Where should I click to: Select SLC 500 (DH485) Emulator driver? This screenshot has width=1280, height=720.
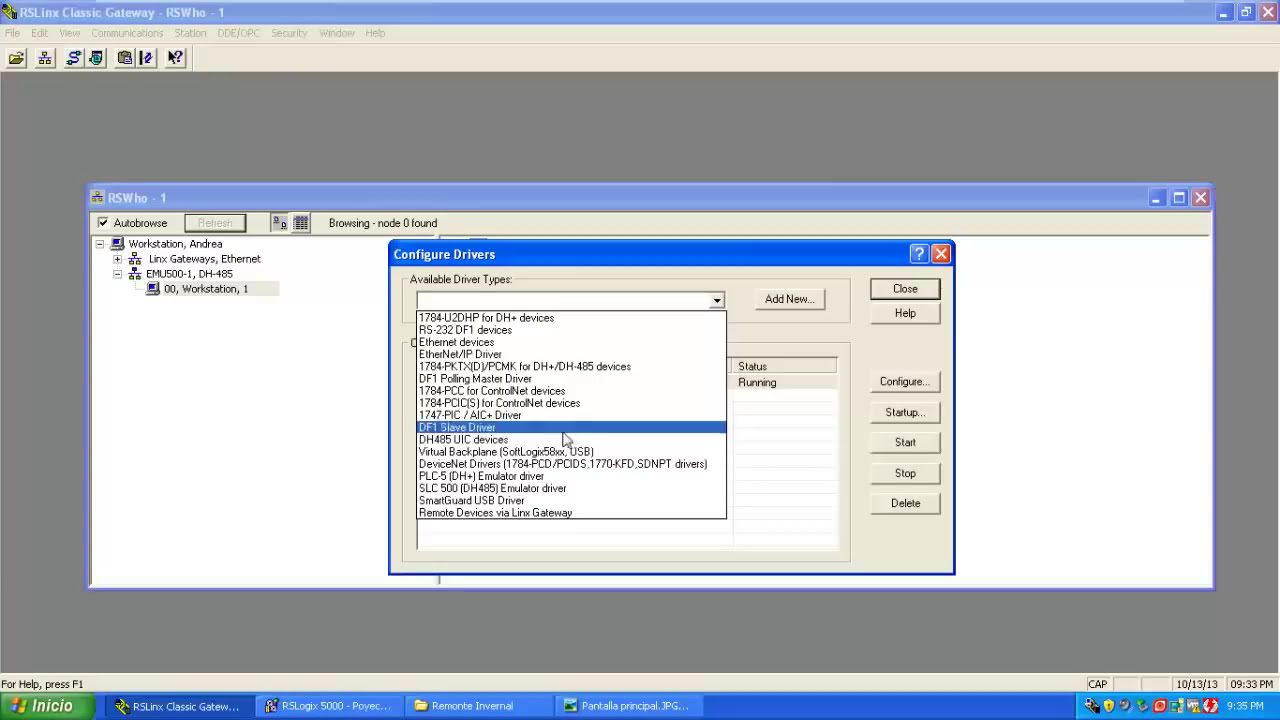(x=571, y=488)
